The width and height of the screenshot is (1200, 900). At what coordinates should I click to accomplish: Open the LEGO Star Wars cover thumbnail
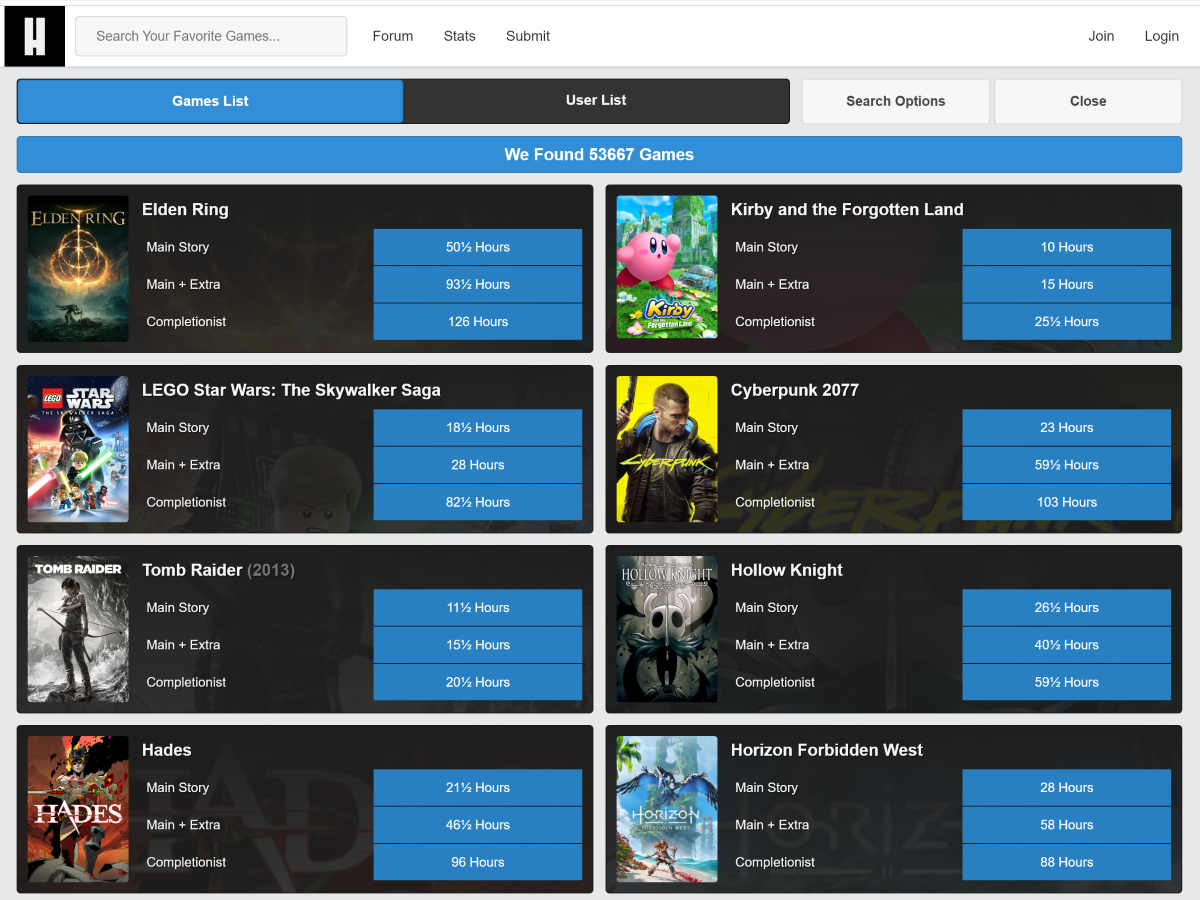[x=78, y=448]
